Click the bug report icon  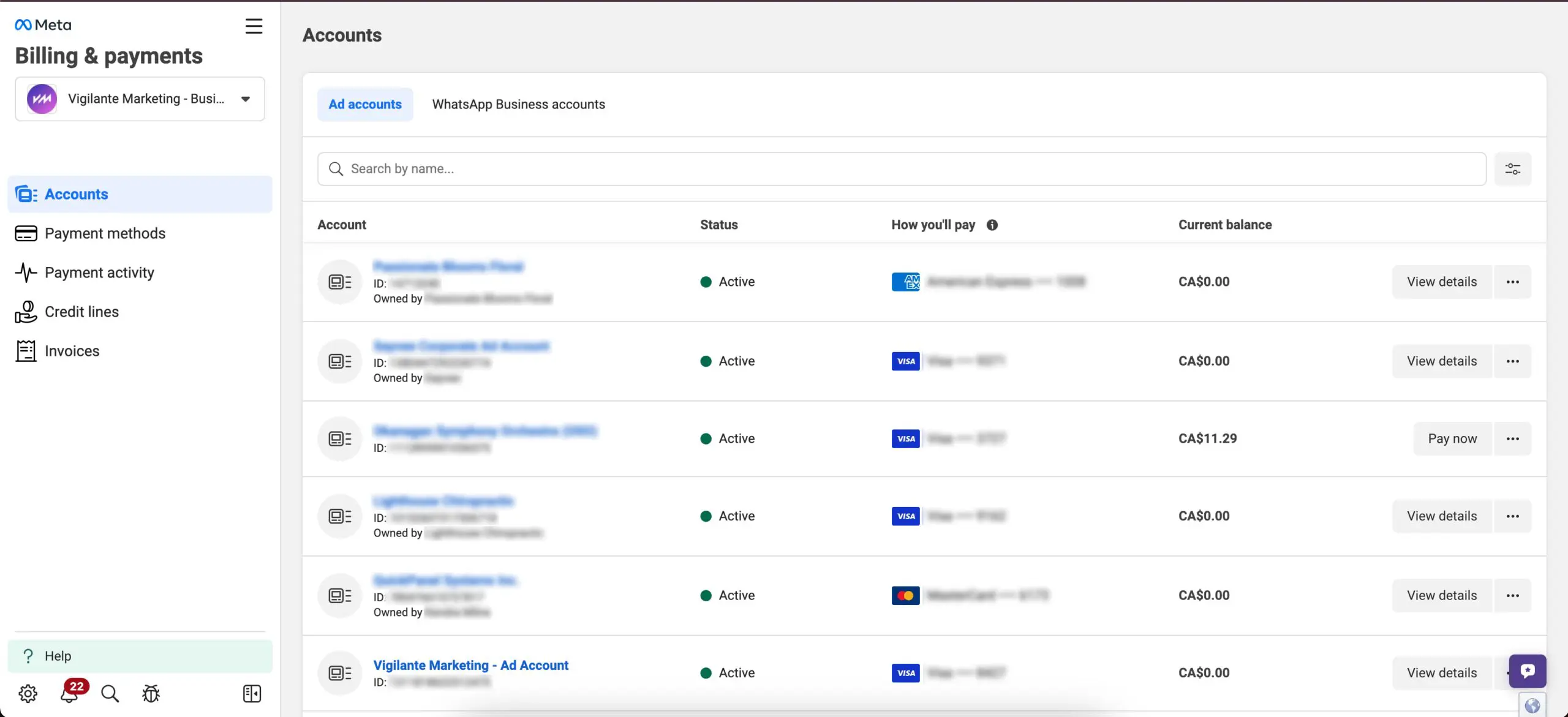pos(151,693)
